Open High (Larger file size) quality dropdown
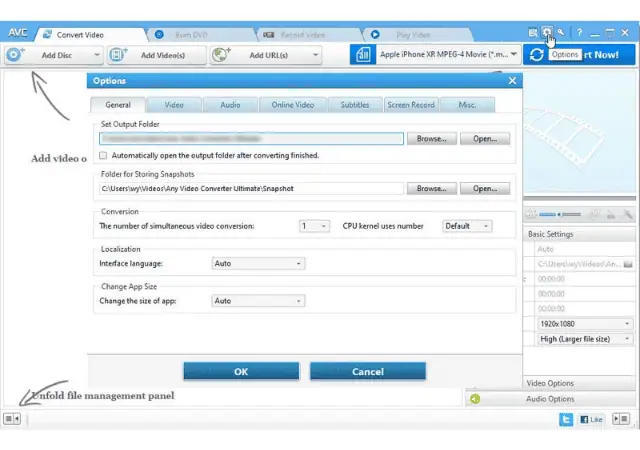This screenshot has width=640, height=450. click(x=585, y=339)
